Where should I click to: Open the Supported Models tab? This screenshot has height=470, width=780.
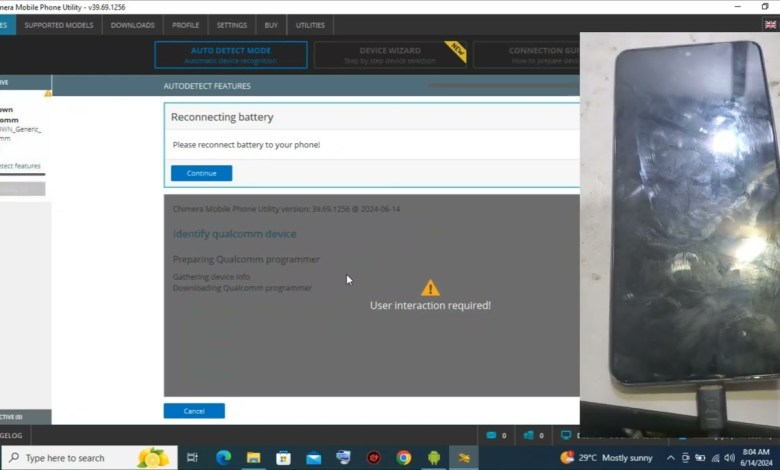(60, 25)
